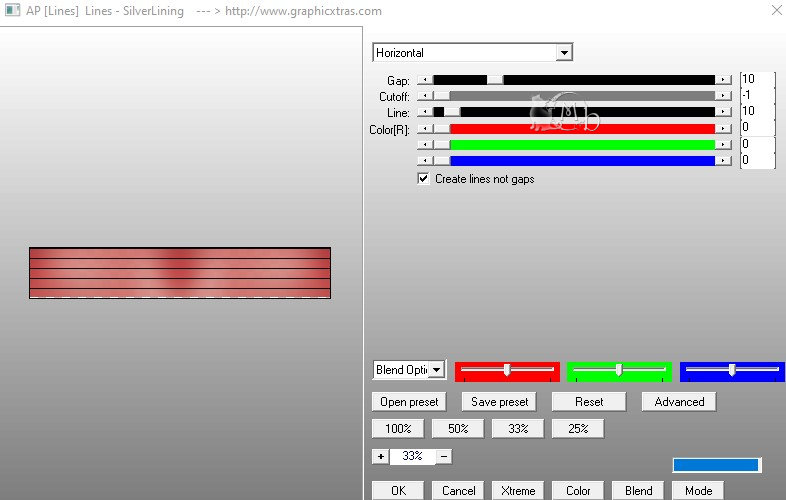Viewport: 786px width, 500px height.
Task: Click the Cancel button
Action: click(458, 490)
